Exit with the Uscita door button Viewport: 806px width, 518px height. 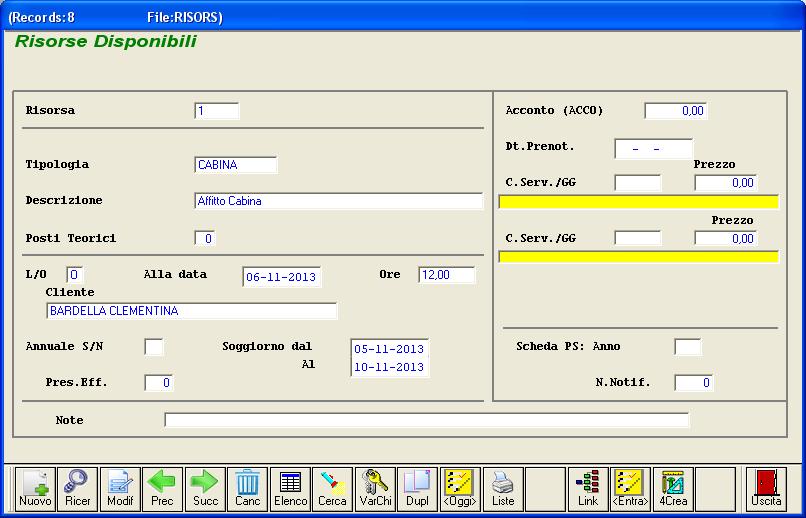pyautogui.click(x=767, y=488)
